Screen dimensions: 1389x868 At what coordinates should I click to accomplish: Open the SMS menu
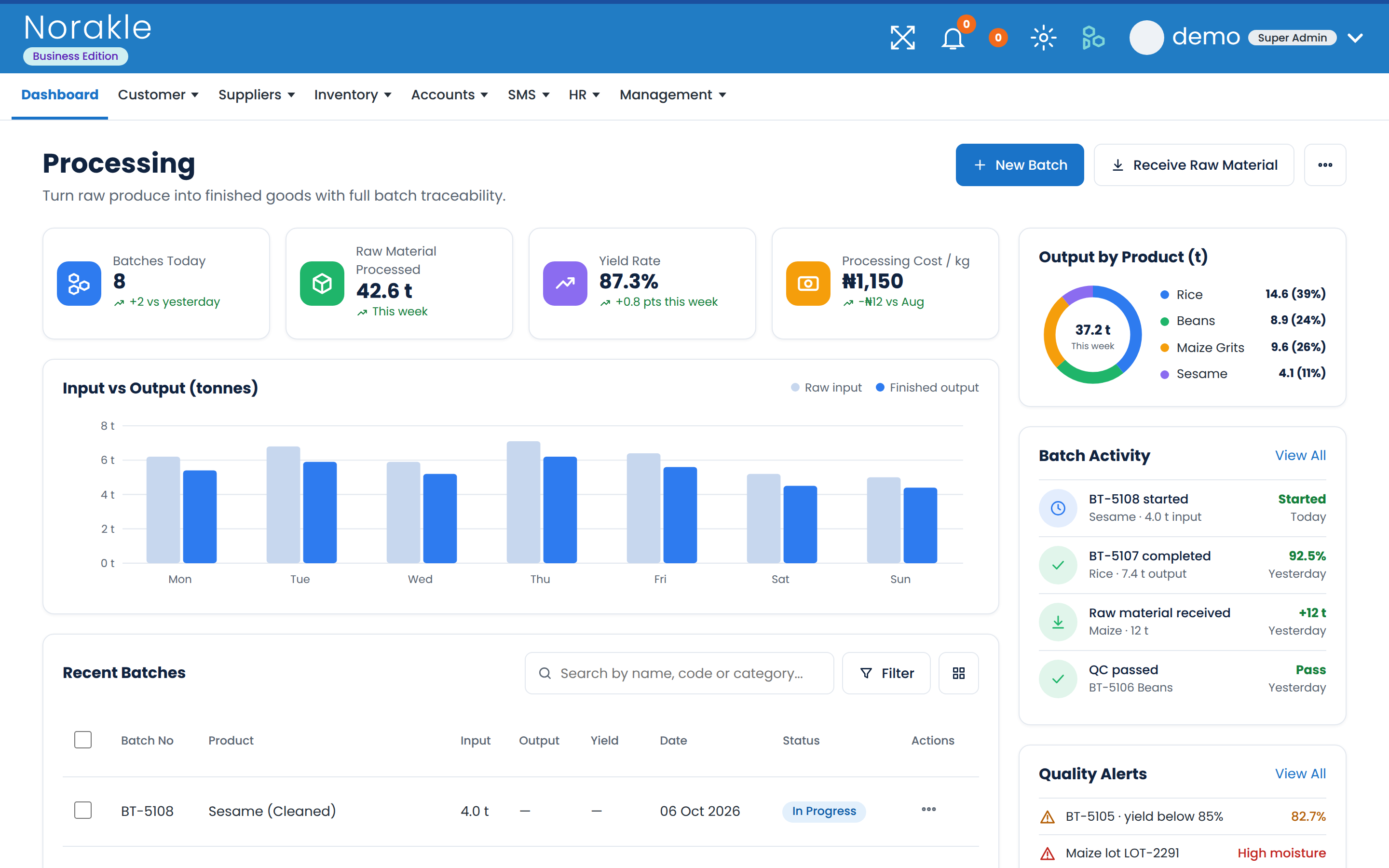(x=529, y=95)
